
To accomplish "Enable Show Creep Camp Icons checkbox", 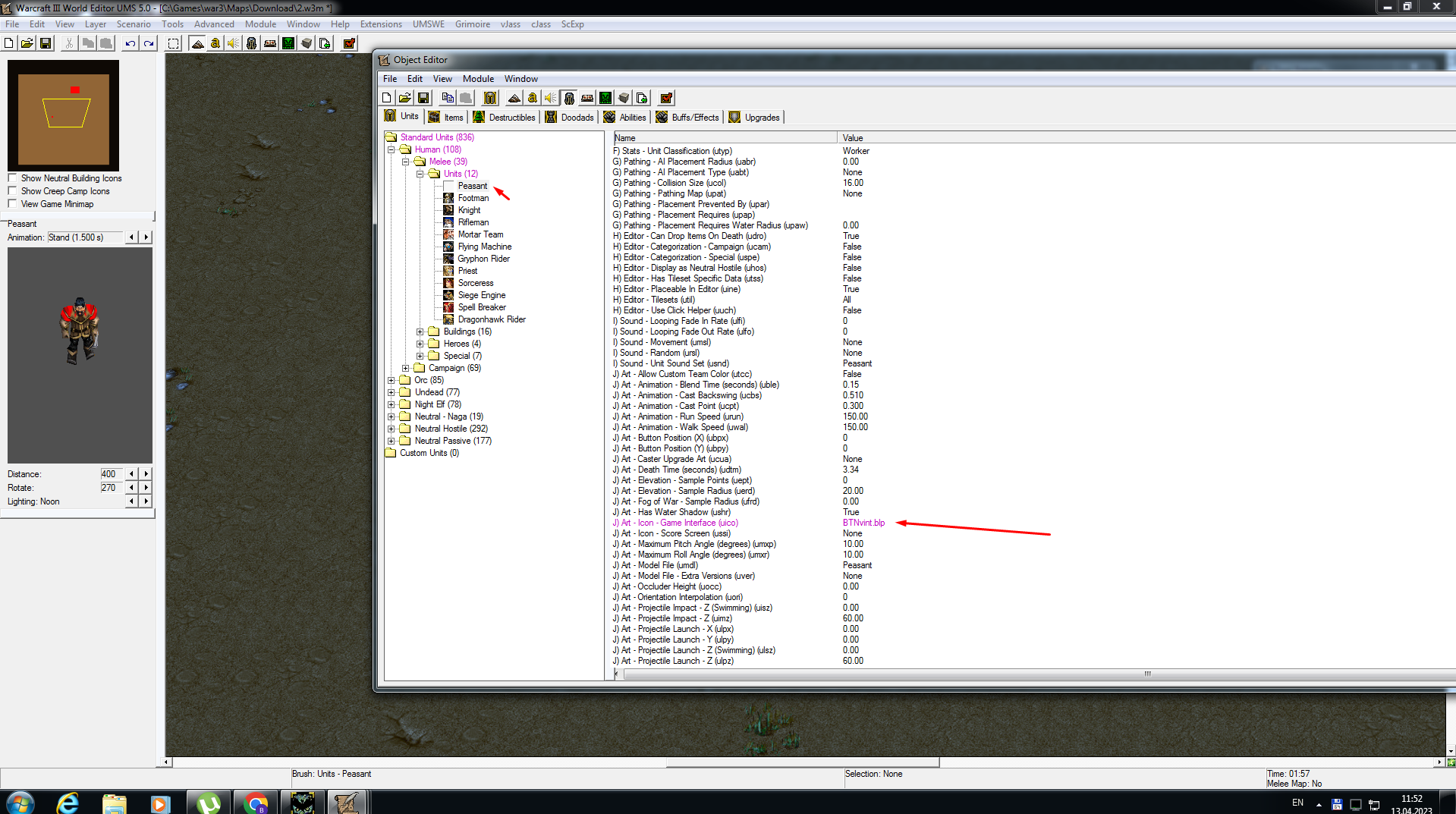I will click(x=12, y=191).
